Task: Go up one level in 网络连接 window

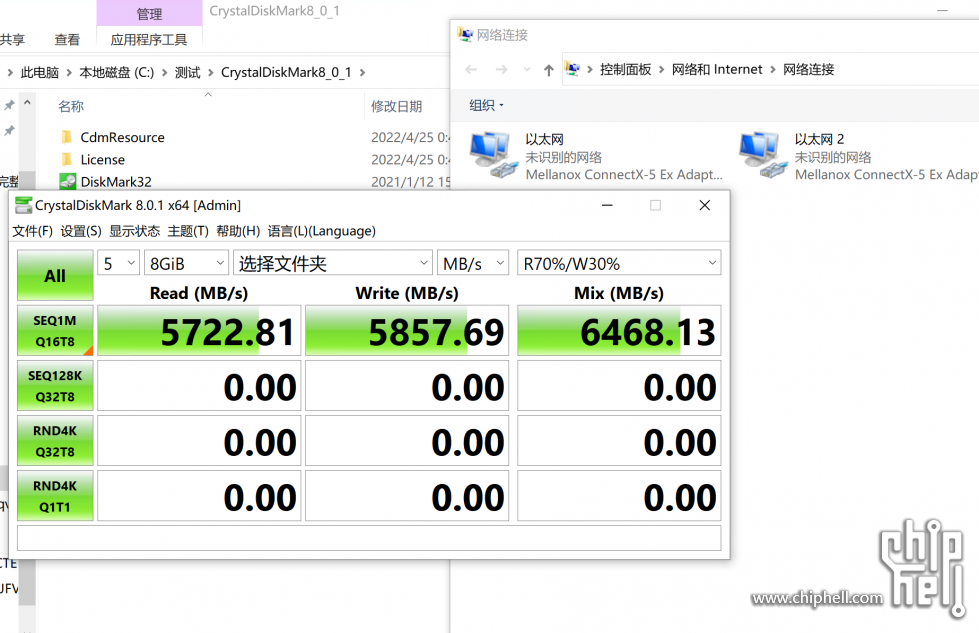Action: pyautogui.click(x=548, y=70)
